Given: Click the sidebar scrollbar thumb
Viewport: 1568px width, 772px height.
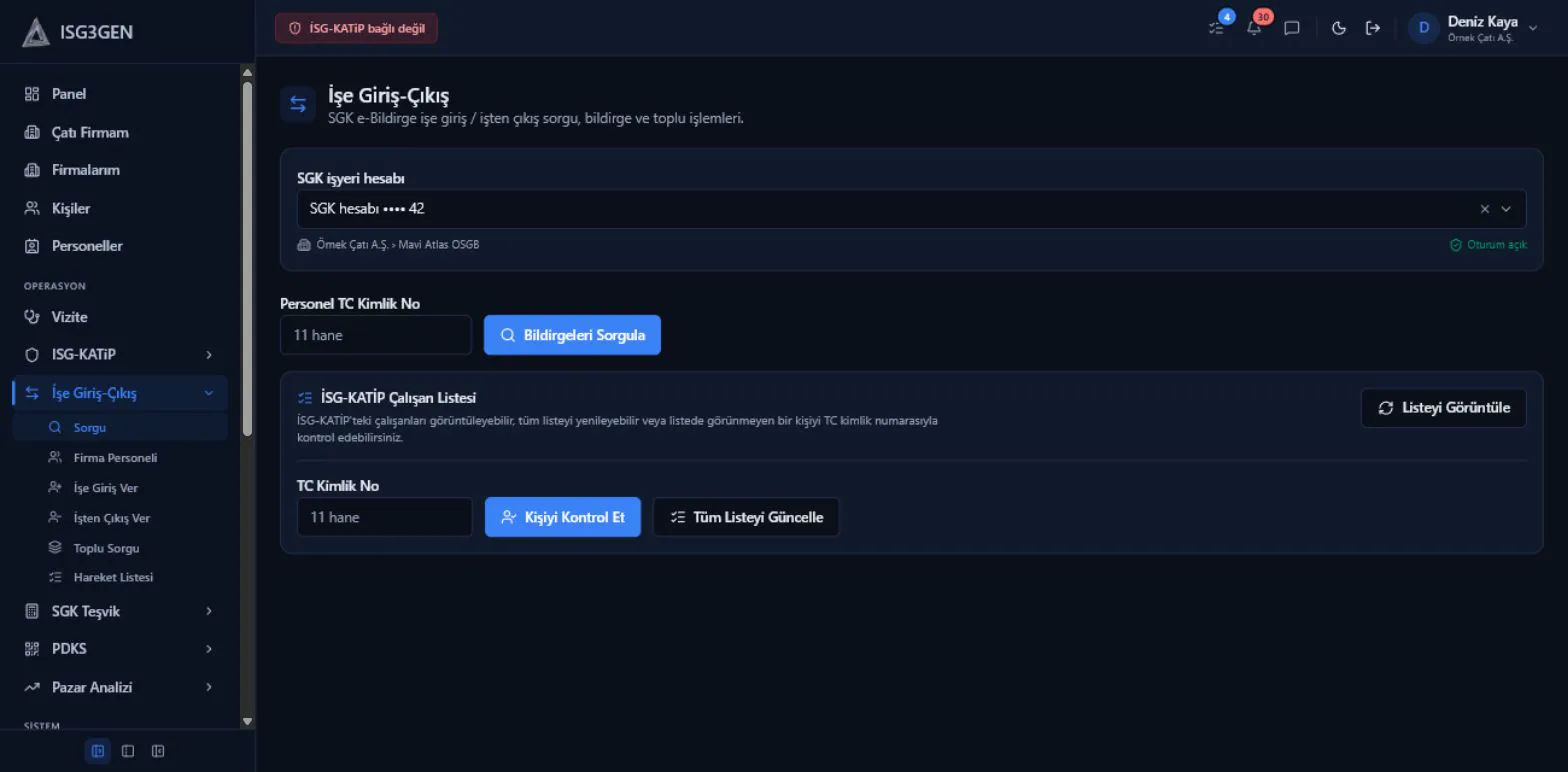Looking at the screenshot, I should tap(247, 258).
